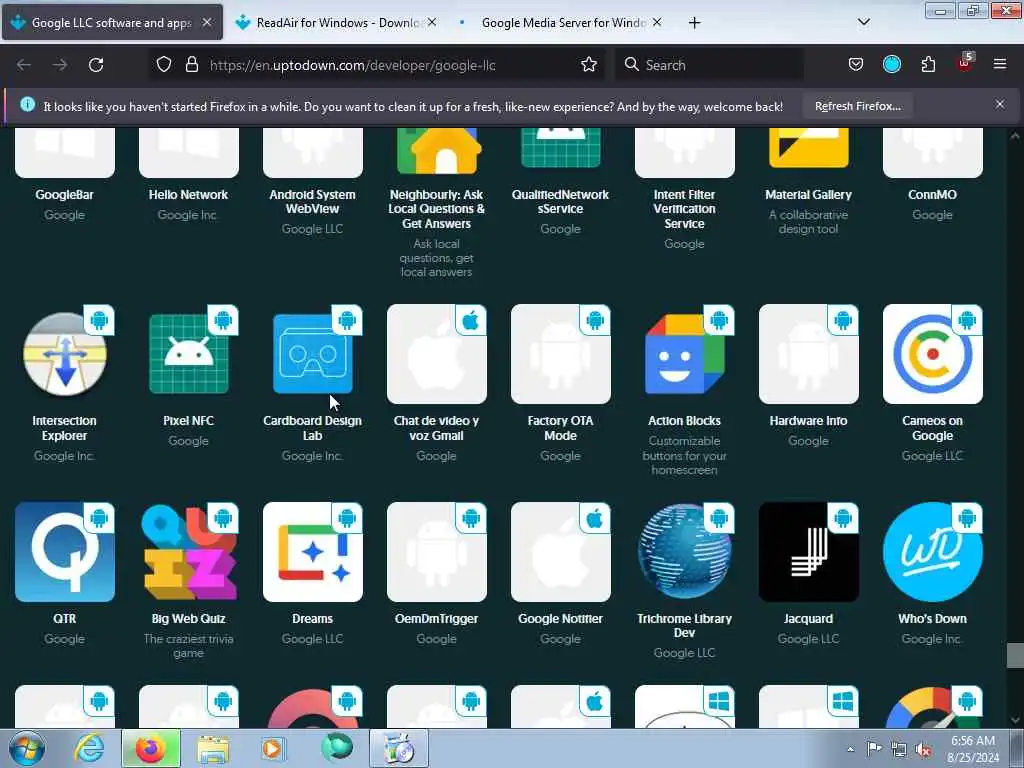
Task: Open the Big Web Quiz icon
Action: tap(189, 552)
